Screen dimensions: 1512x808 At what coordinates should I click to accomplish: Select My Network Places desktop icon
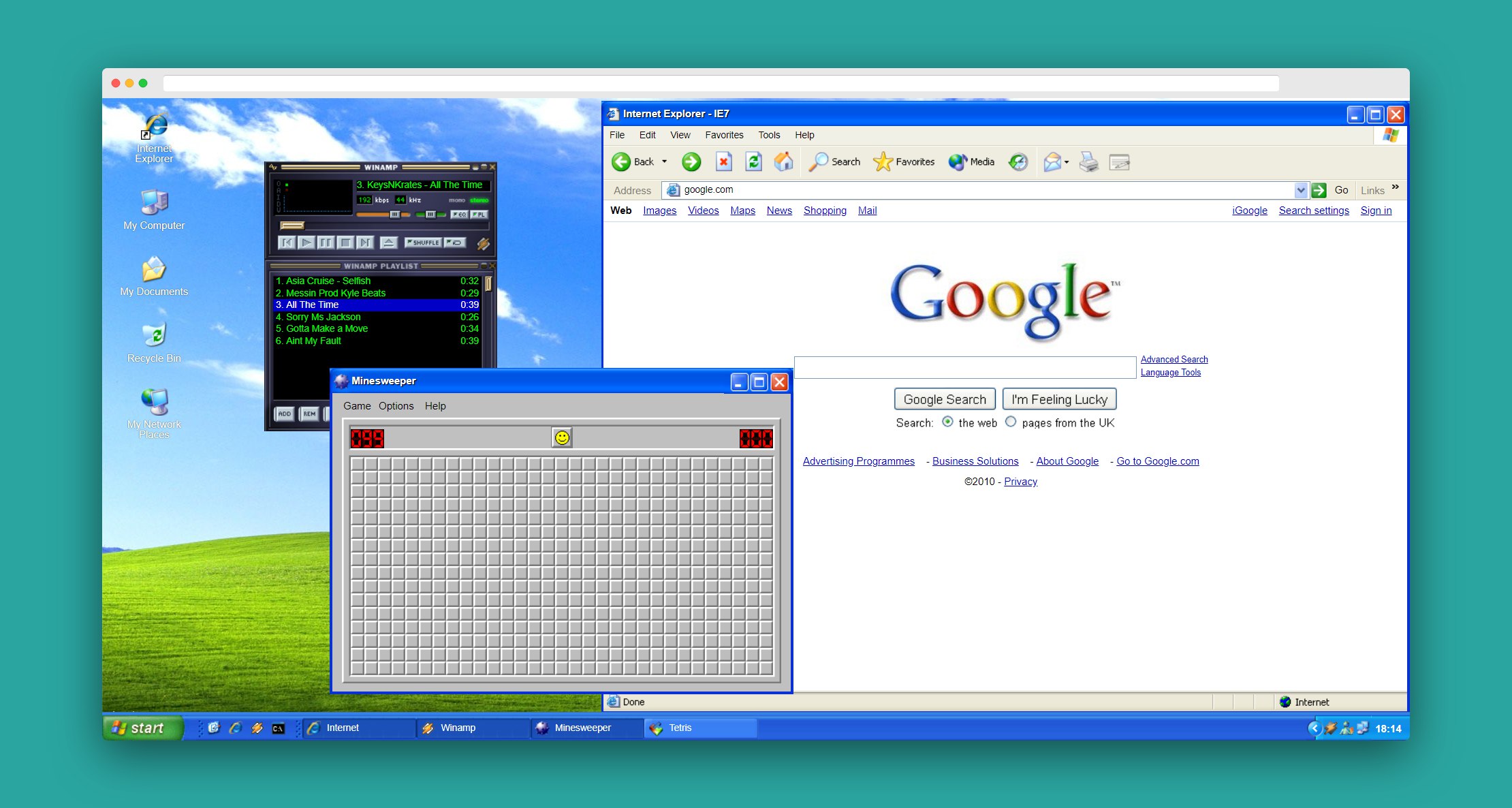pos(155,414)
